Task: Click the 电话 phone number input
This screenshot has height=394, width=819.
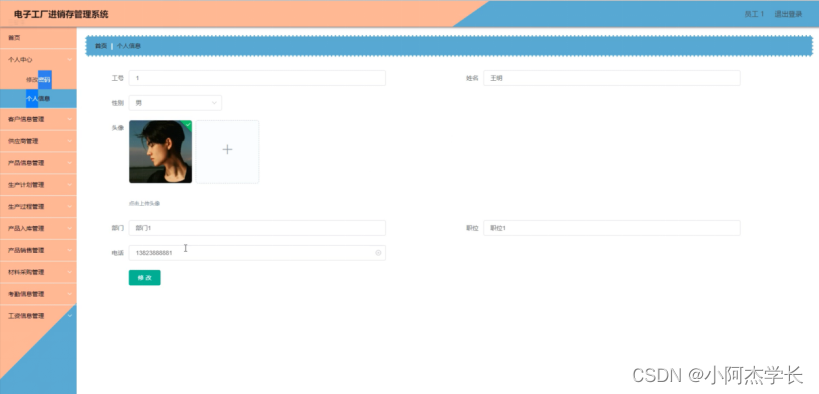Action: coord(257,253)
